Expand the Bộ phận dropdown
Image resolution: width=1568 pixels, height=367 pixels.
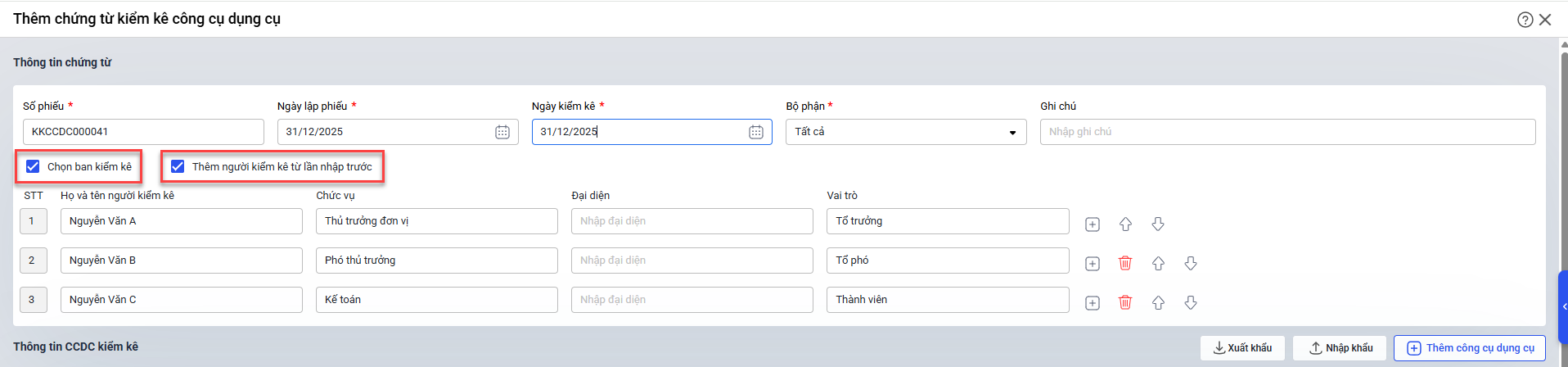pyautogui.click(x=1012, y=132)
